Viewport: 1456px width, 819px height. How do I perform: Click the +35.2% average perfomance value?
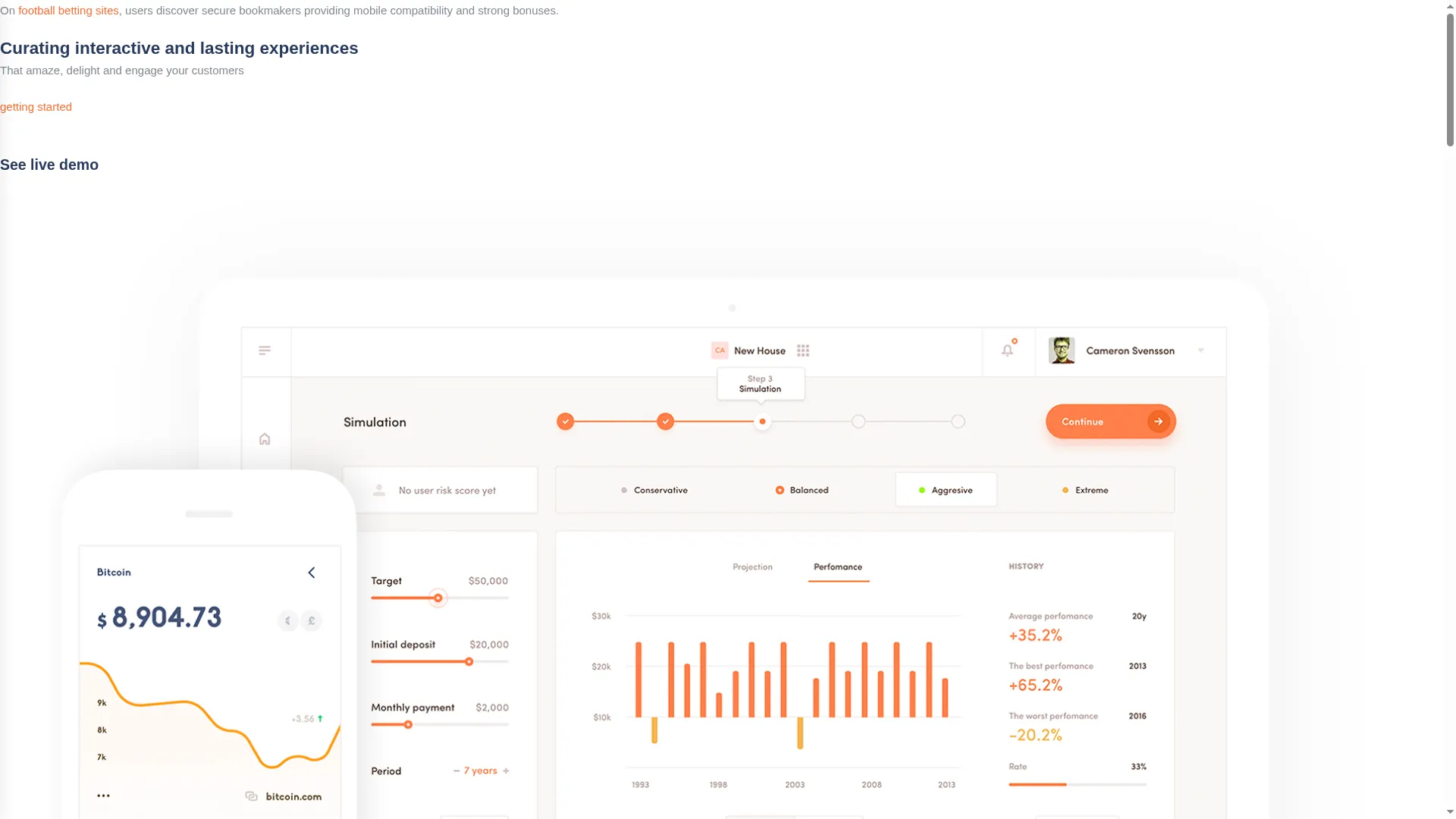pyautogui.click(x=1035, y=635)
